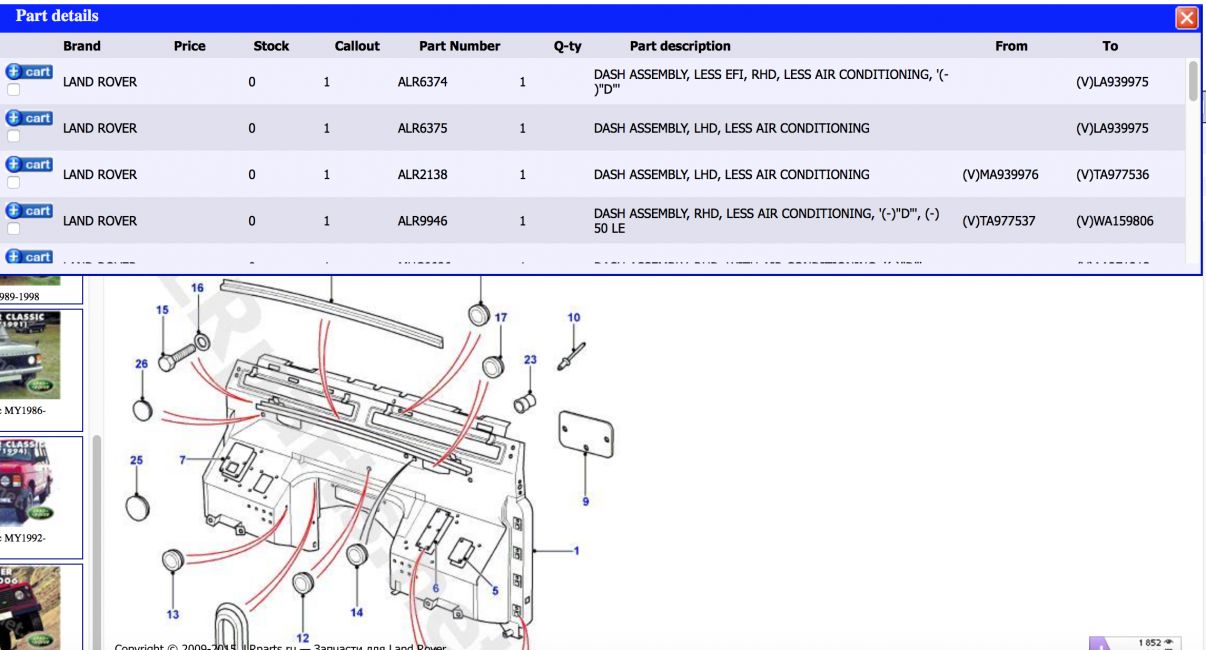Select part number ALR2138
The image size is (1206, 650).
(423, 174)
